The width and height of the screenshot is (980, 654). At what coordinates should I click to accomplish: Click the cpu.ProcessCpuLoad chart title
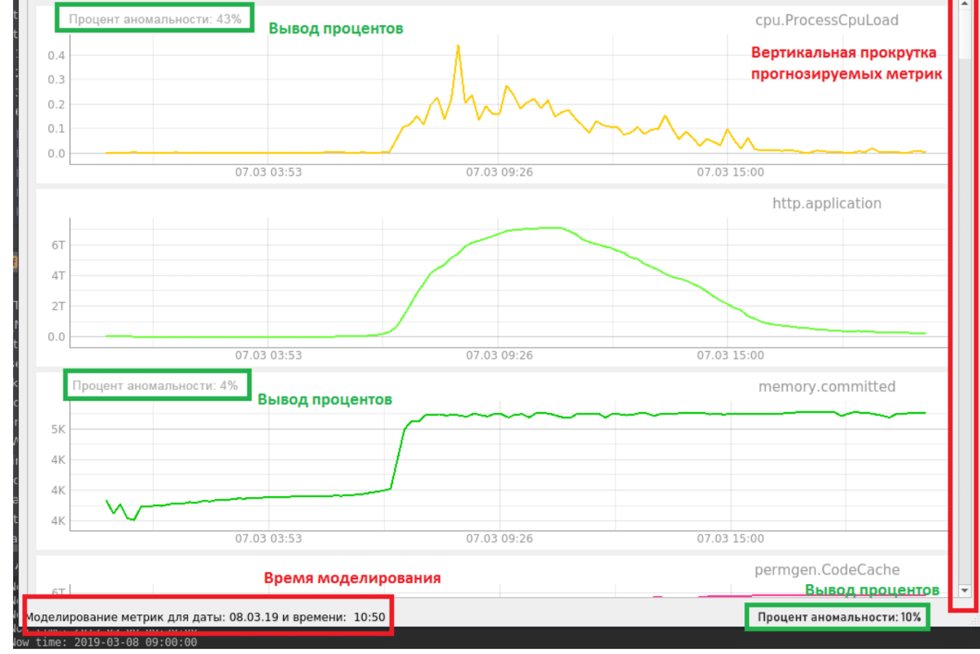(826, 20)
